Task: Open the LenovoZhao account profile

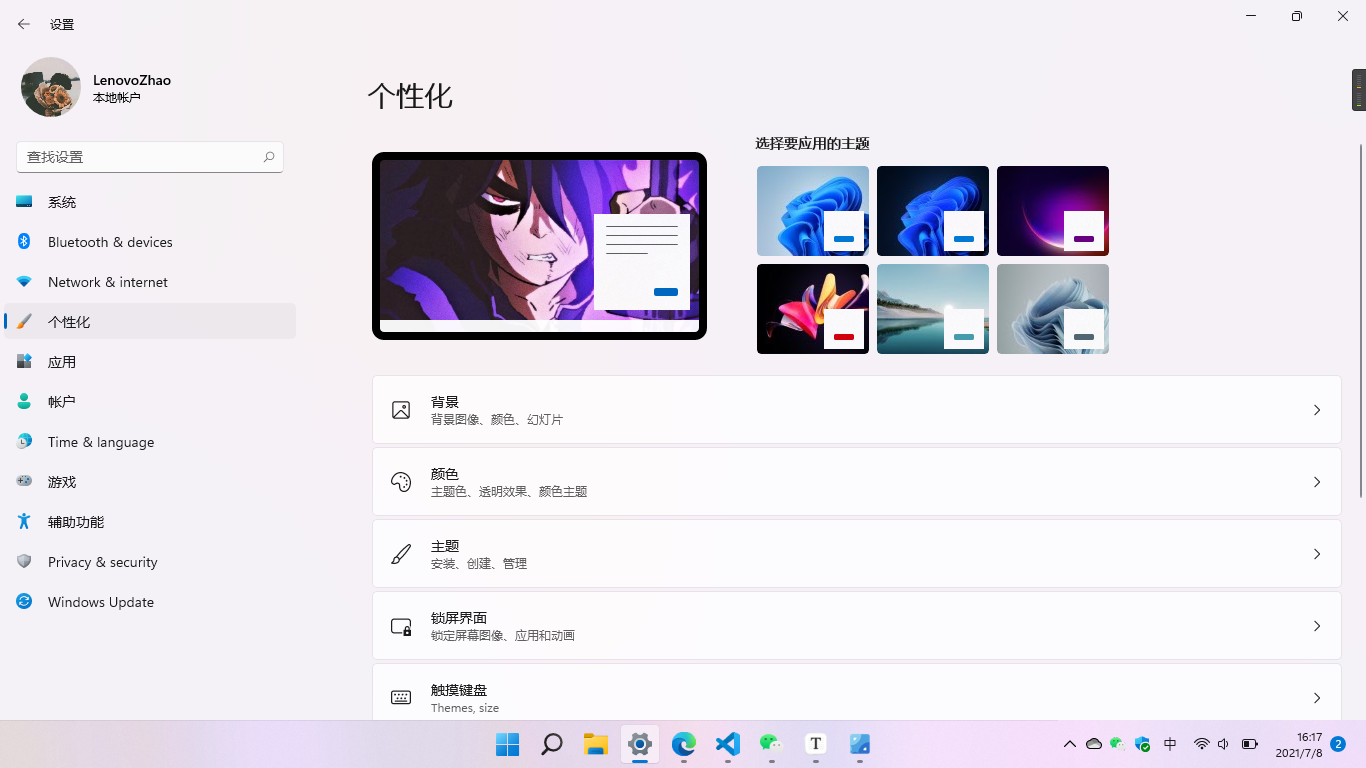Action: [x=96, y=88]
